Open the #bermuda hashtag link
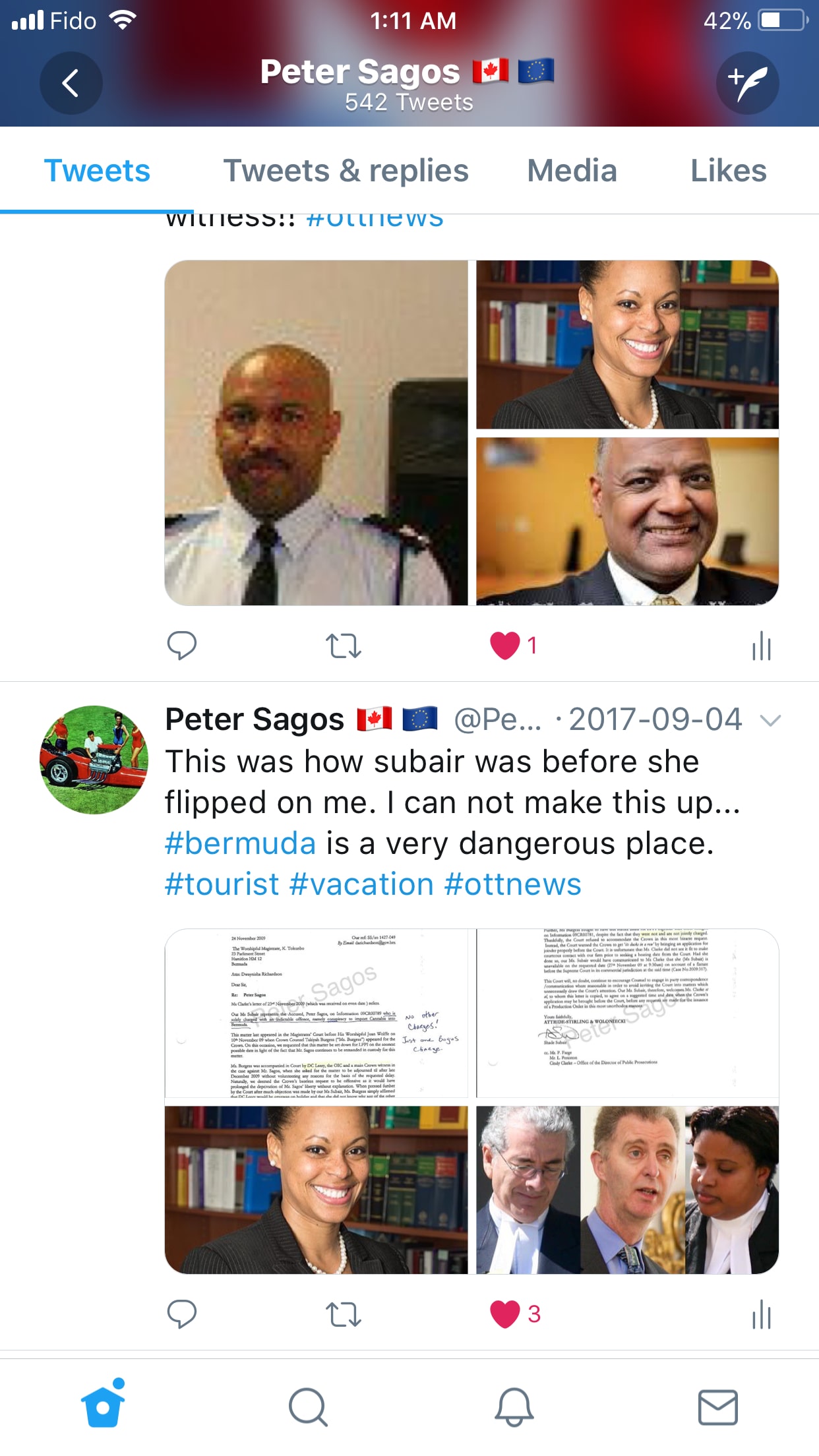The width and height of the screenshot is (819, 1456). pos(241,843)
